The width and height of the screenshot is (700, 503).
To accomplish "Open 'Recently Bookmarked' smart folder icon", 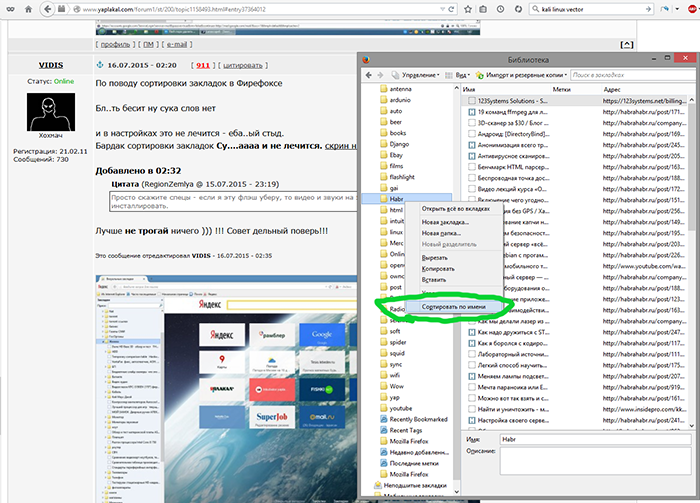I will pos(383,419).
